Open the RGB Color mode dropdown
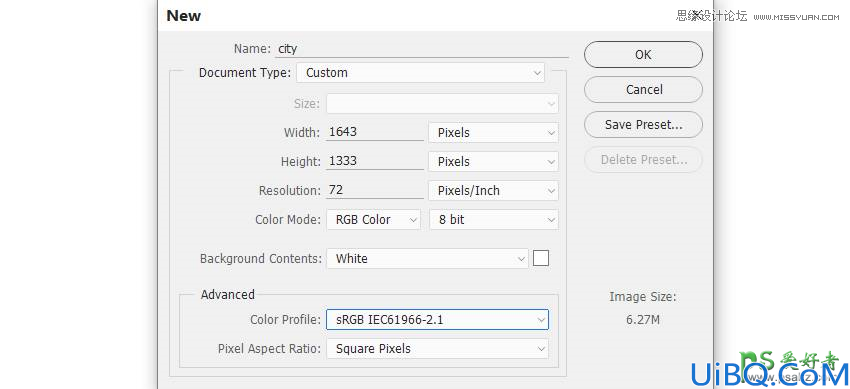The image size is (850, 389). (374, 220)
